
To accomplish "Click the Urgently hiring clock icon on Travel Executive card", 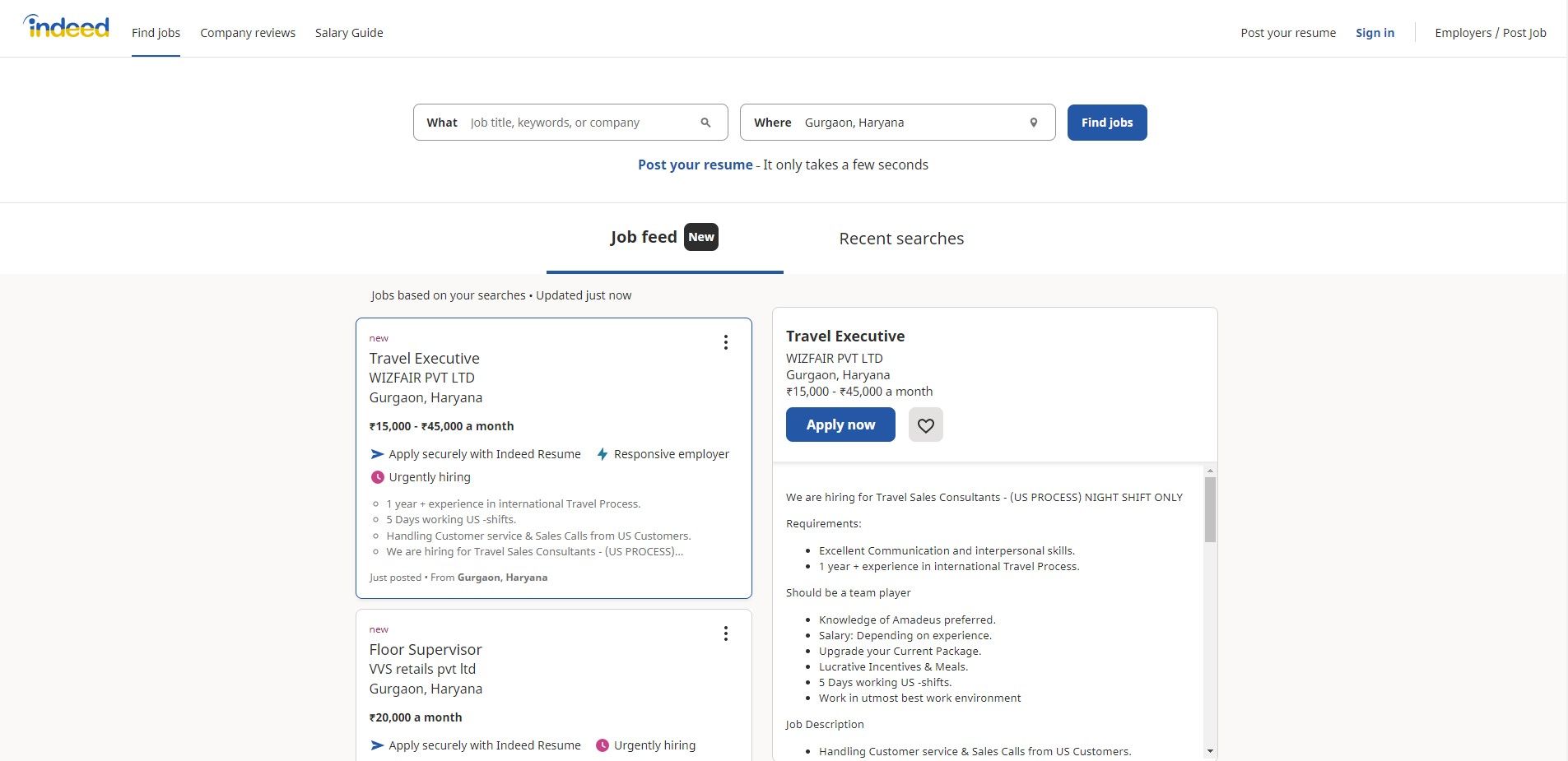I will pos(377,477).
